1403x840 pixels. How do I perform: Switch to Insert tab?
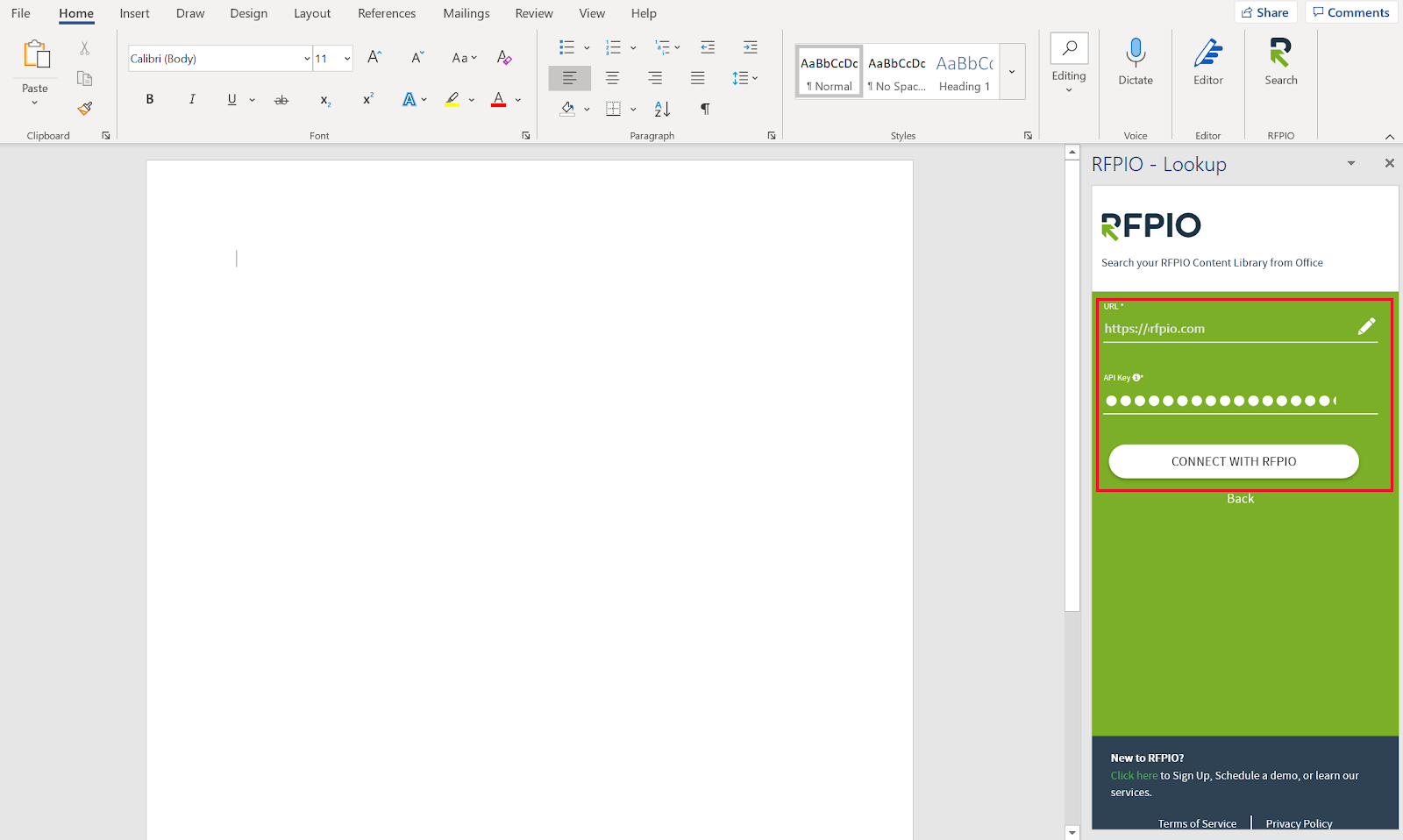135,13
